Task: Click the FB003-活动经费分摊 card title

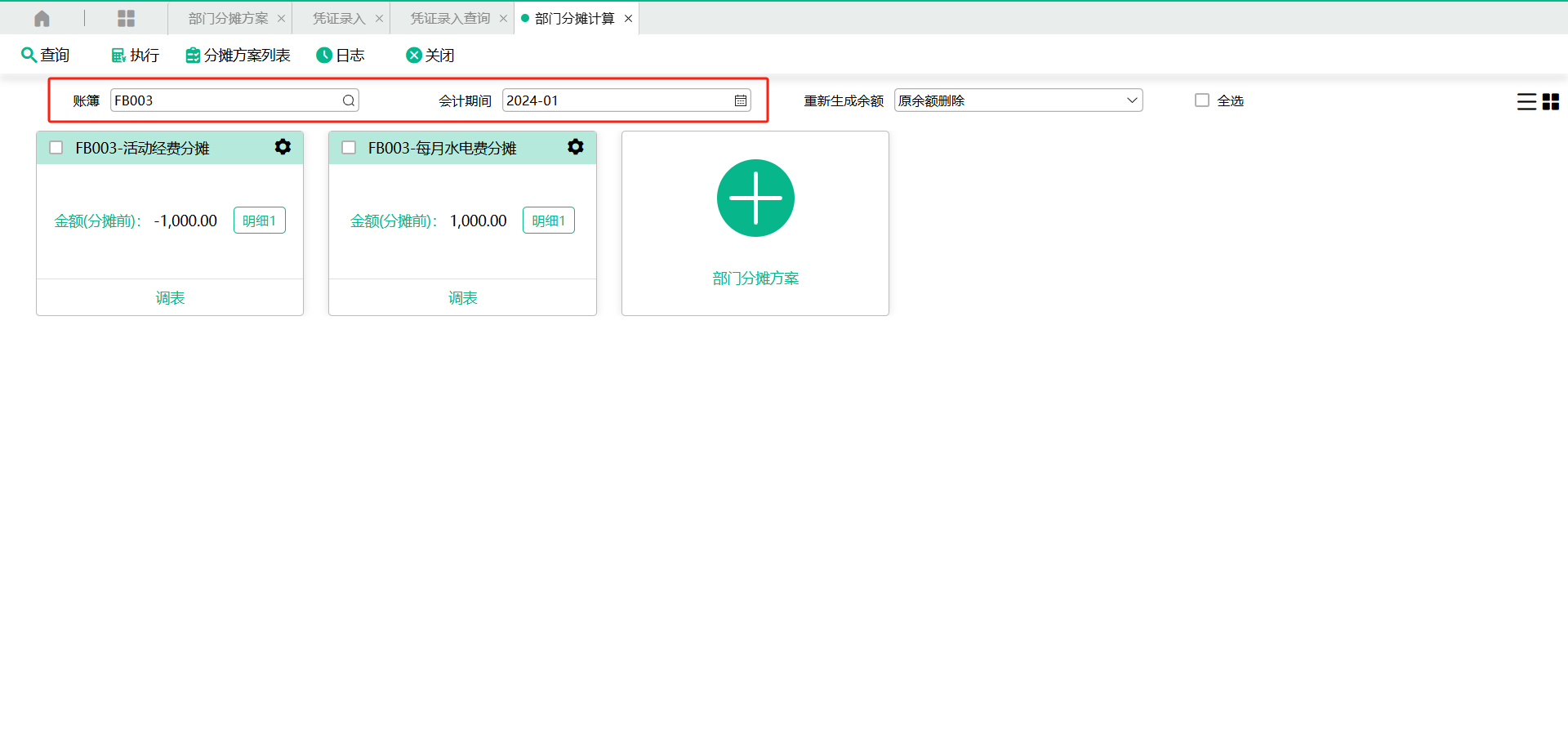Action: (x=143, y=148)
